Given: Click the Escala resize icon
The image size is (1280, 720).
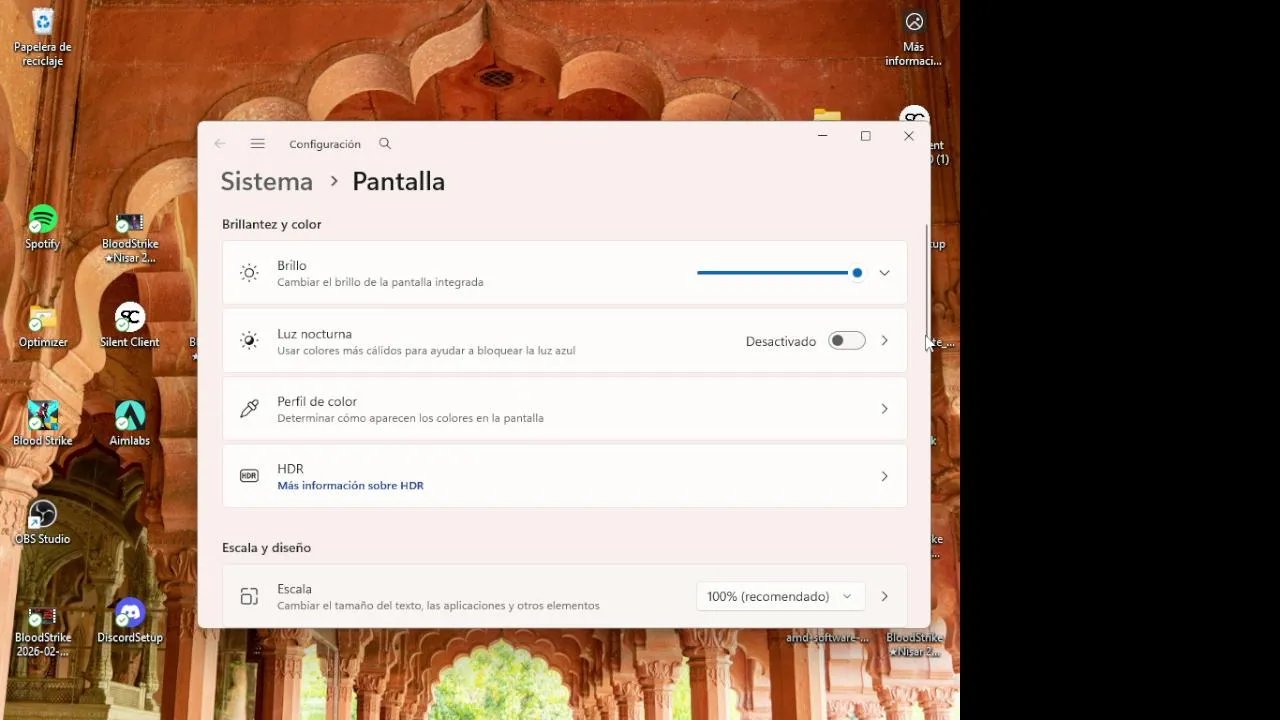Looking at the screenshot, I should tap(249, 596).
